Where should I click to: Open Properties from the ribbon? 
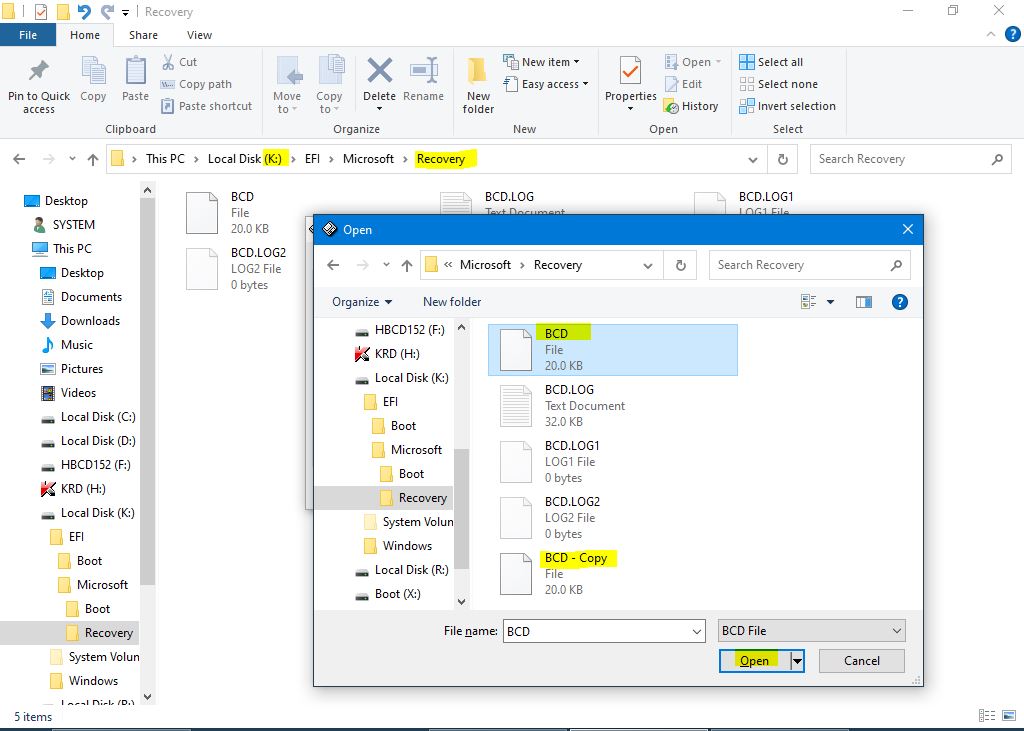pyautogui.click(x=630, y=74)
